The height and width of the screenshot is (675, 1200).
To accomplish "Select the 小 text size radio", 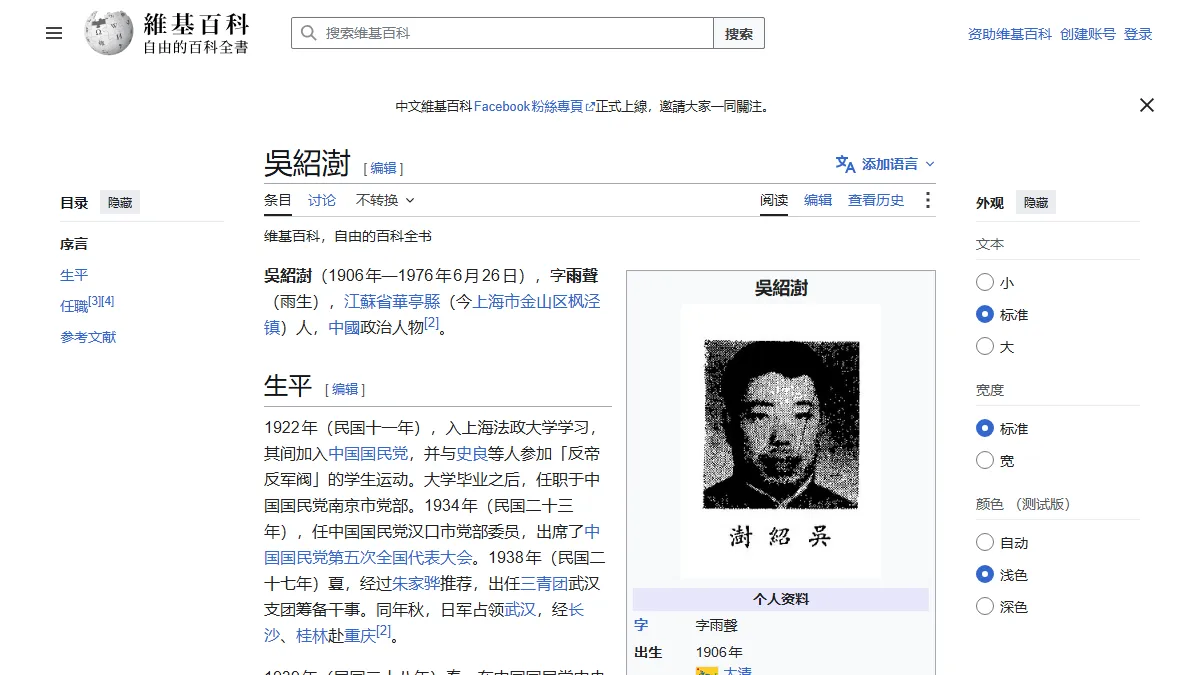I will [985, 283].
